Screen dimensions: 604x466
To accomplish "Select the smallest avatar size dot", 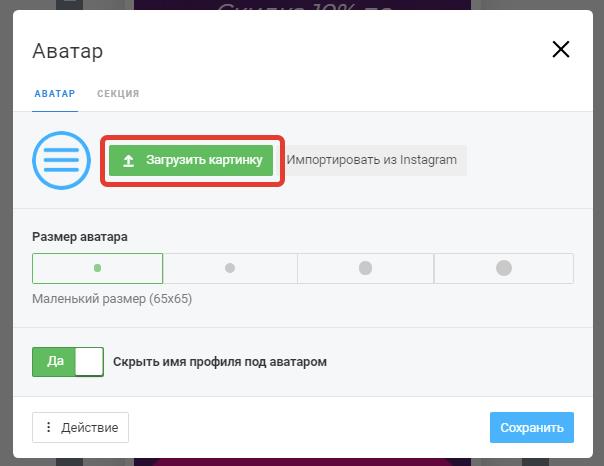I will coord(97,268).
